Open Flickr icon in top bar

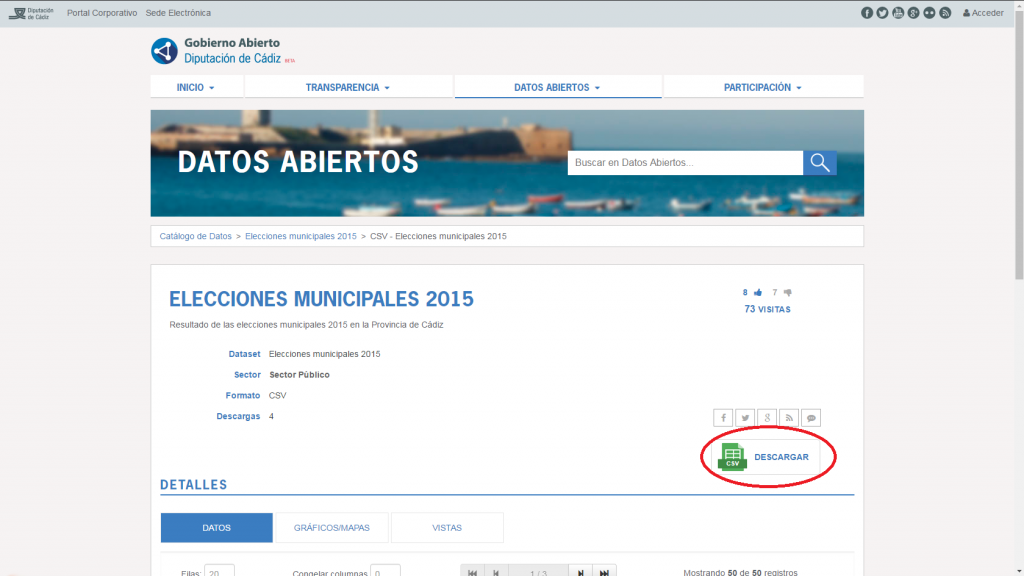tap(929, 13)
